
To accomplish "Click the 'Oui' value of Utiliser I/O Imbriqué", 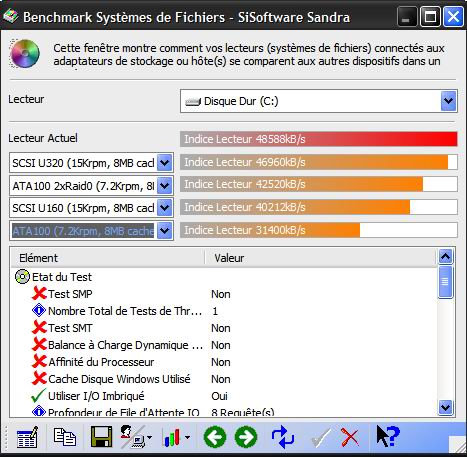I will pyautogui.click(x=219, y=396).
